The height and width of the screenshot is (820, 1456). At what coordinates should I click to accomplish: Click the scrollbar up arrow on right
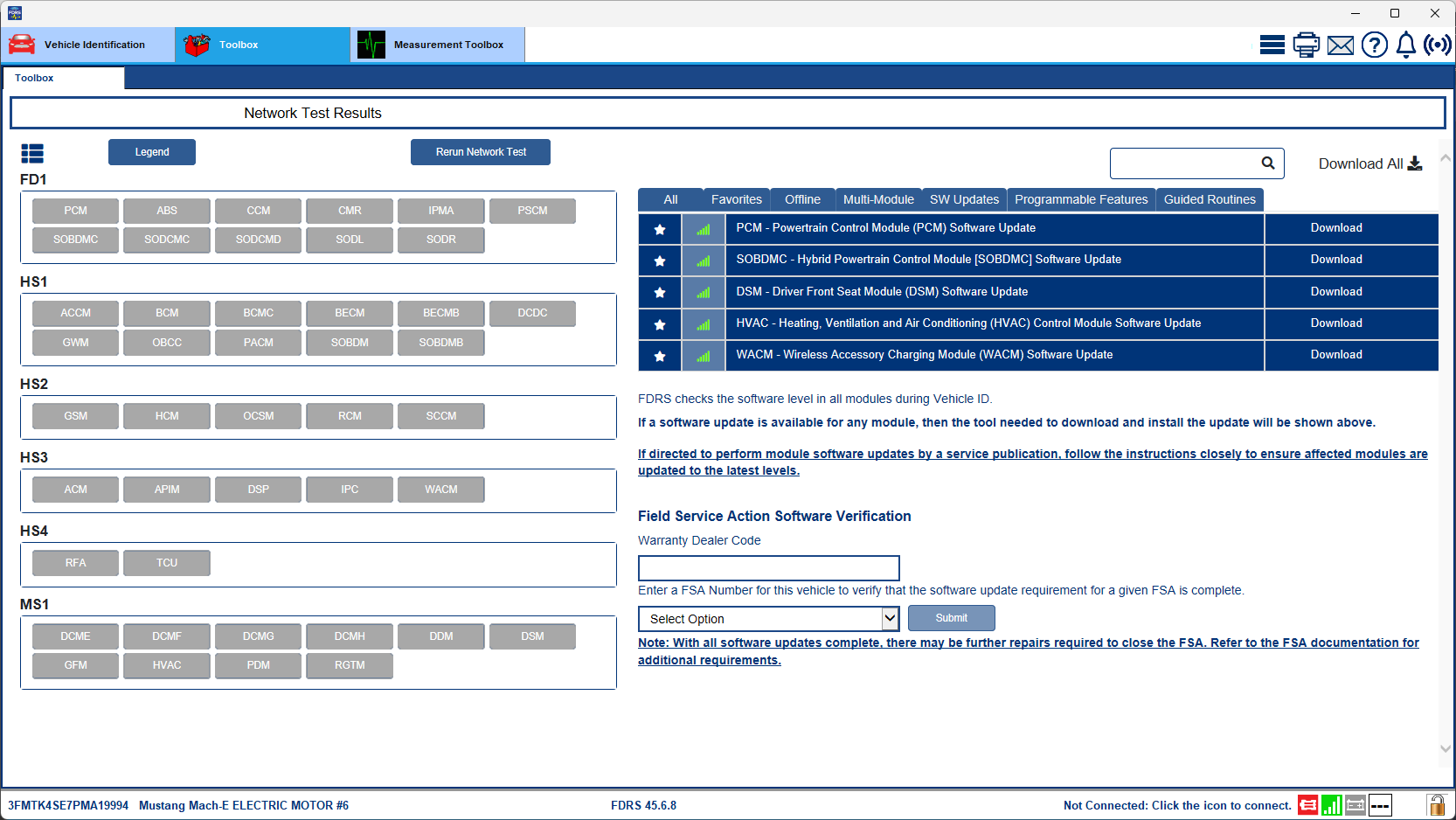pos(1446,158)
